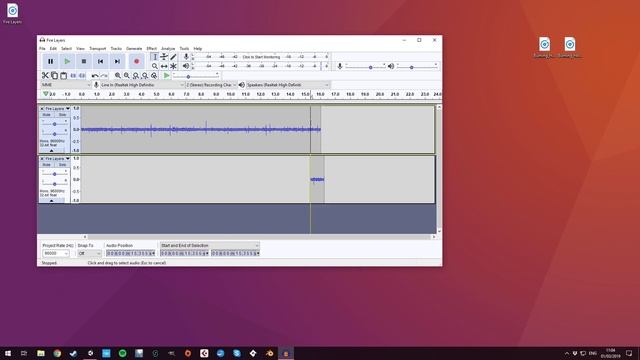
Task: Click the playback meter speaker icon
Action: tap(186, 66)
